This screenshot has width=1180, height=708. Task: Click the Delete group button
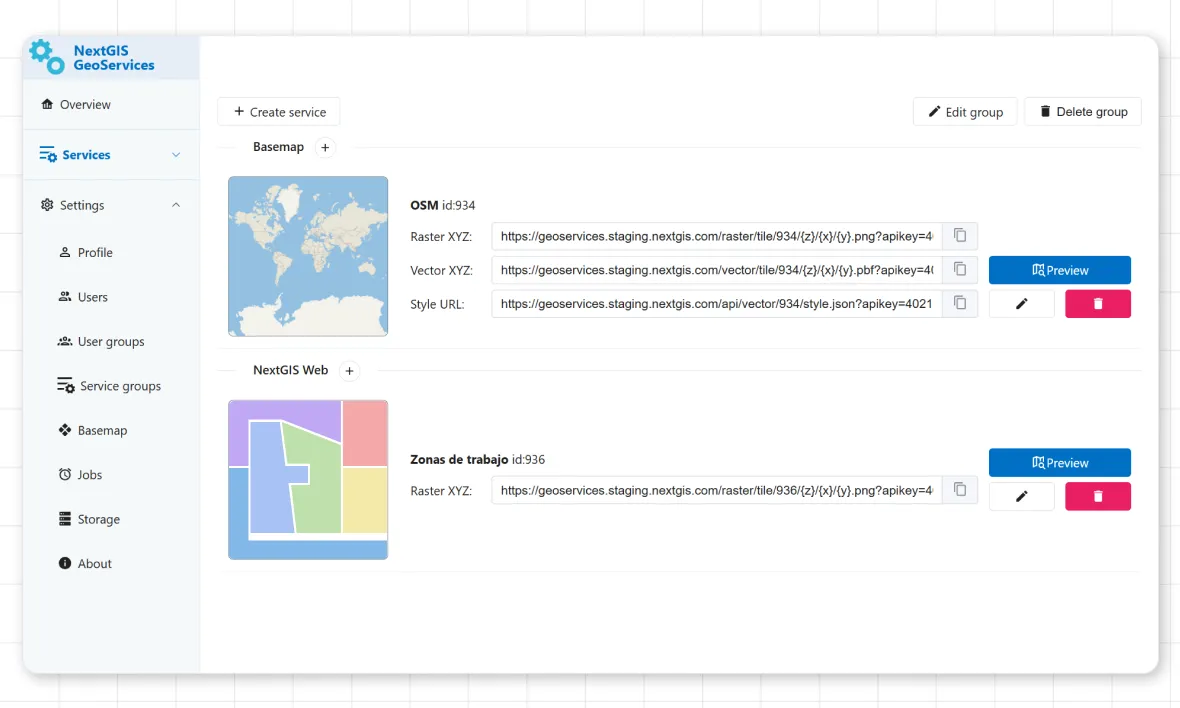click(1082, 111)
